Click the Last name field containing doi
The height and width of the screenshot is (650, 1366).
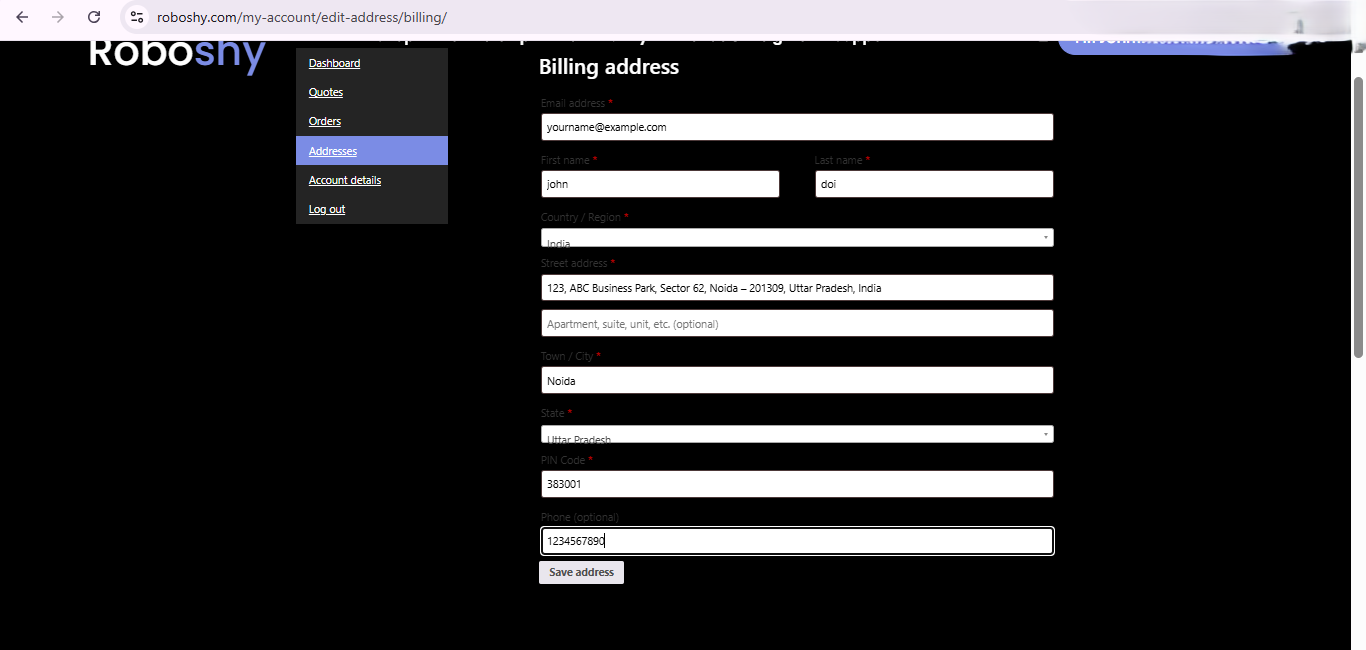934,184
